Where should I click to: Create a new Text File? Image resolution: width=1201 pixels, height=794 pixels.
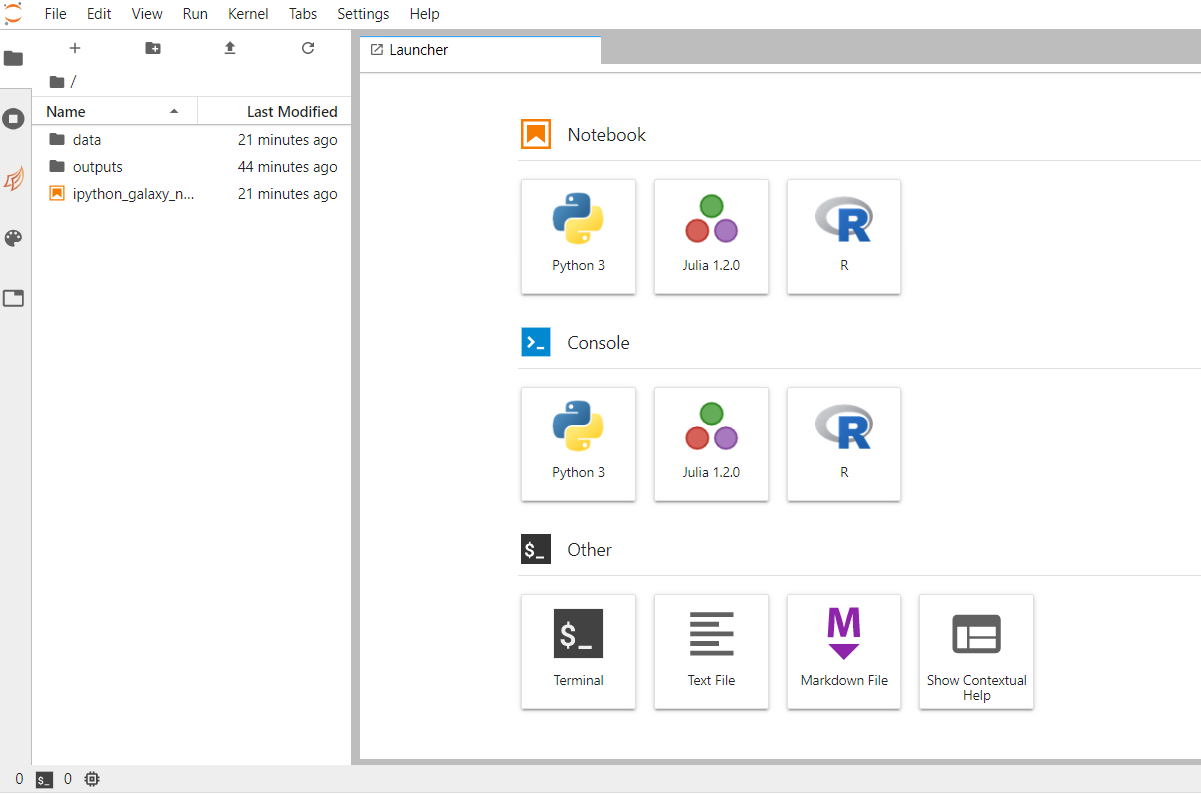point(711,652)
